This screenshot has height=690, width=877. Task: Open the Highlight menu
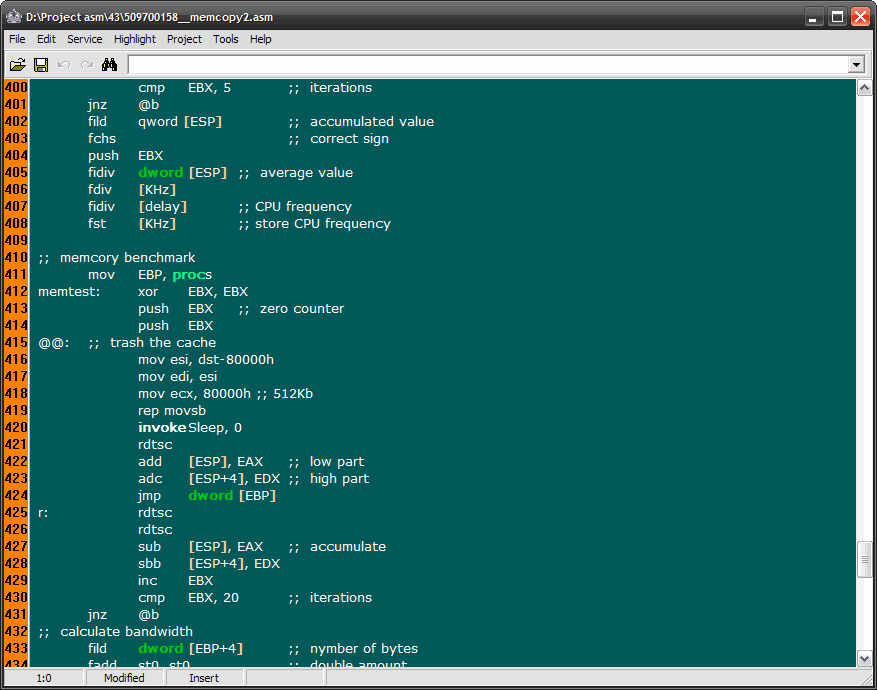[x=135, y=39]
